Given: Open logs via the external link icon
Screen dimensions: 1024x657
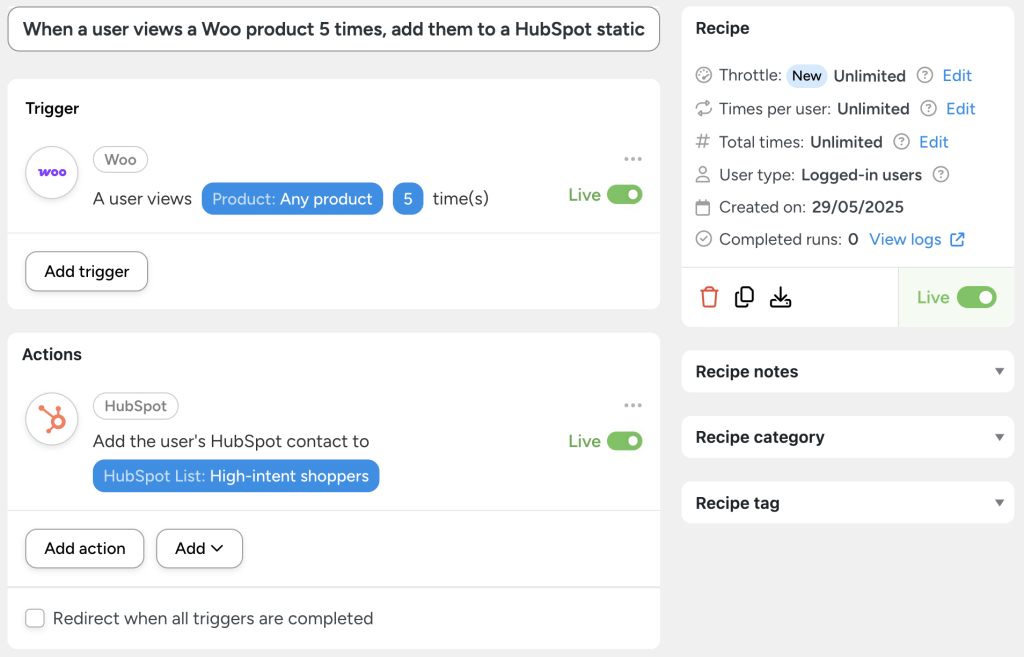Looking at the screenshot, I should pos(956,239).
